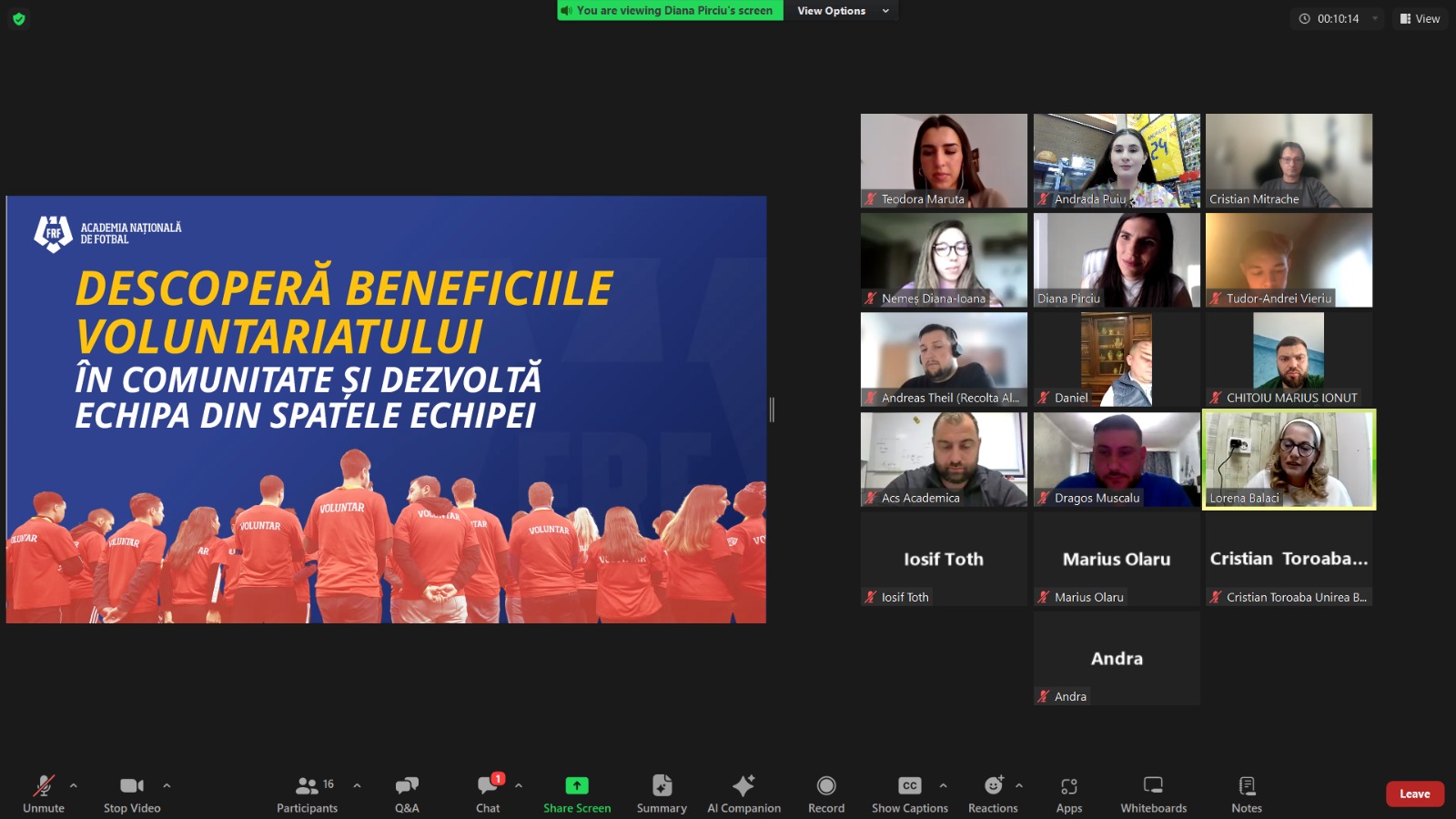Screen dimensions: 1456x819
Task: Expand audio options arrow beside Unmute
Action: pyautogui.click(x=74, y=785)
